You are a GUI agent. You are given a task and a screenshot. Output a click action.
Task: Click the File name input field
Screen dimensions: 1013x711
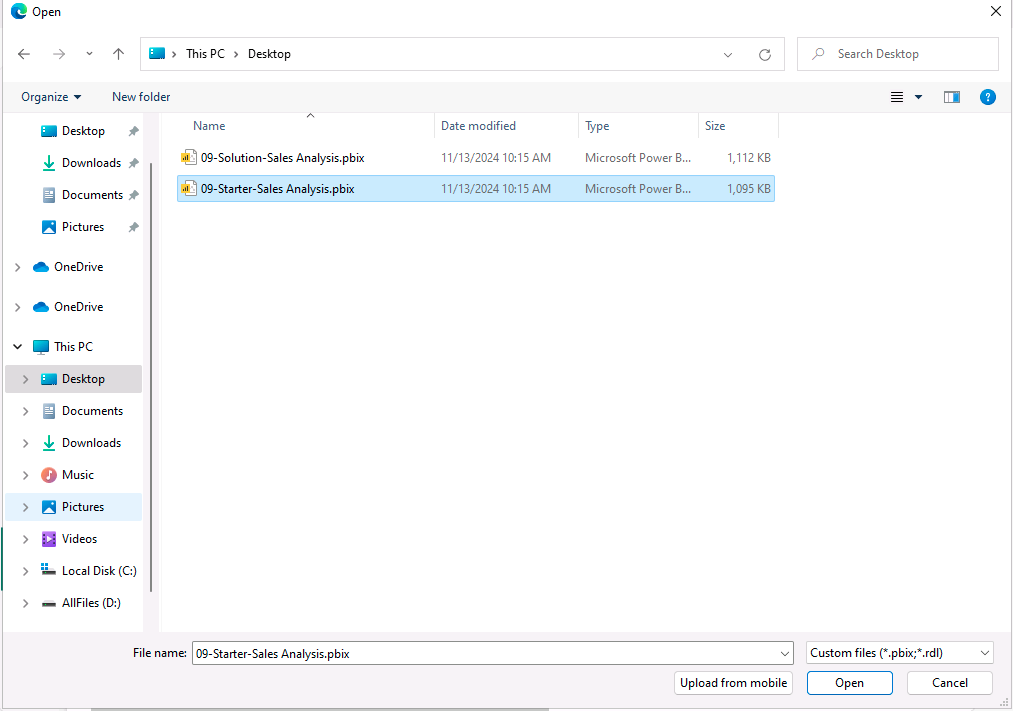tap(485, 654)
